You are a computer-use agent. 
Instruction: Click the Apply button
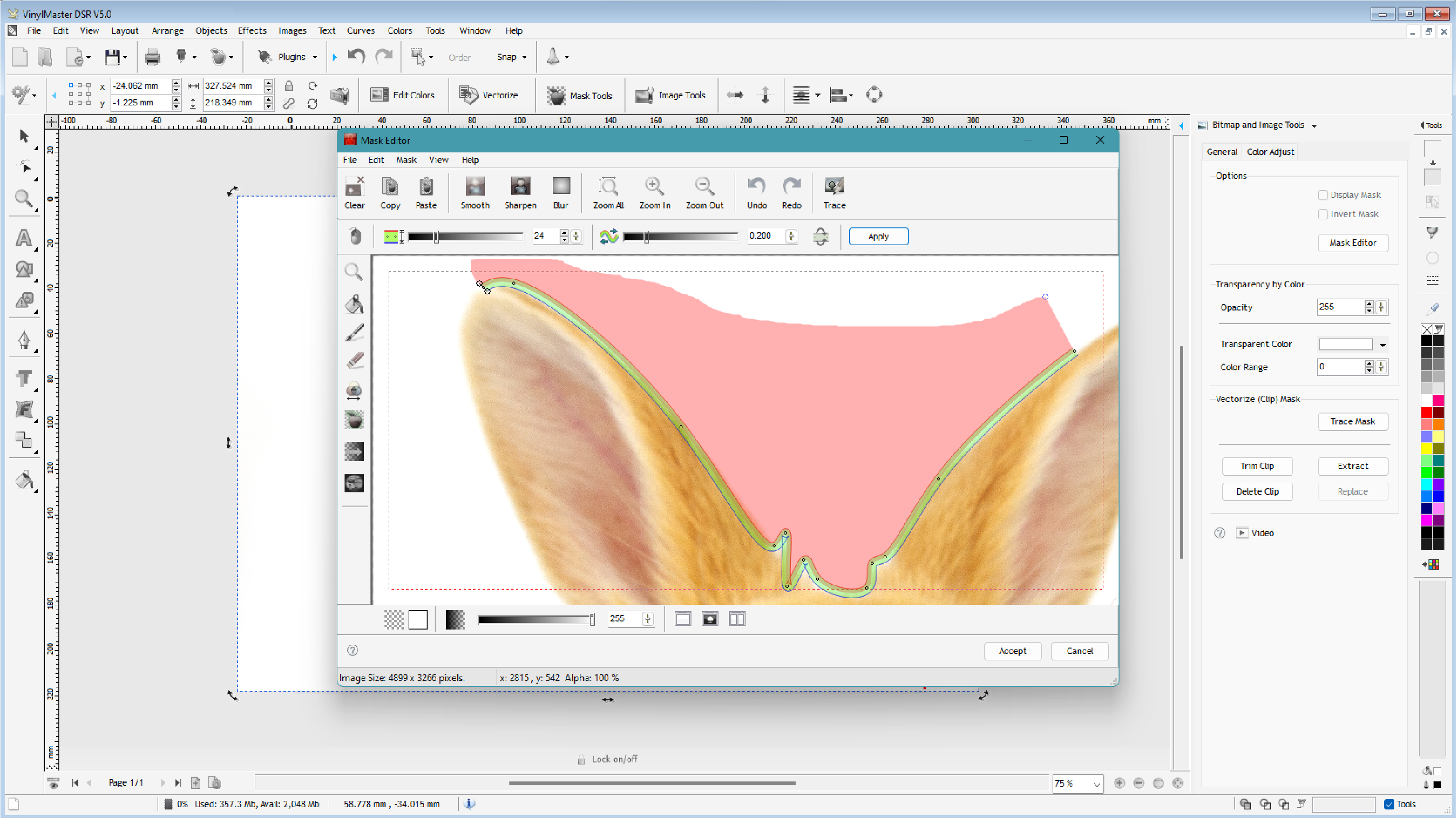click(x=878, y=236)
